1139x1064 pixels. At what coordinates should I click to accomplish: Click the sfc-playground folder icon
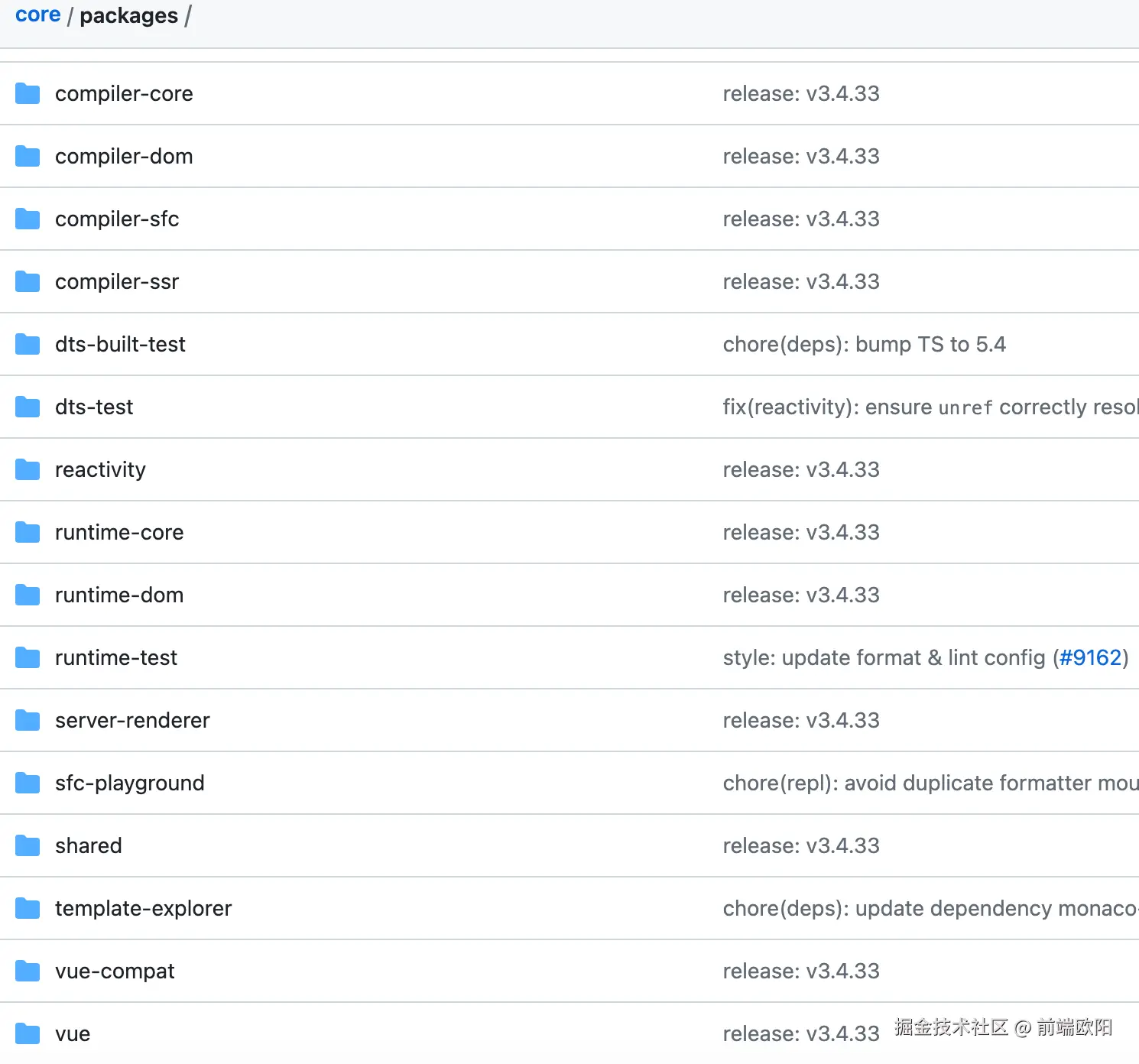[x=28, y=783]
